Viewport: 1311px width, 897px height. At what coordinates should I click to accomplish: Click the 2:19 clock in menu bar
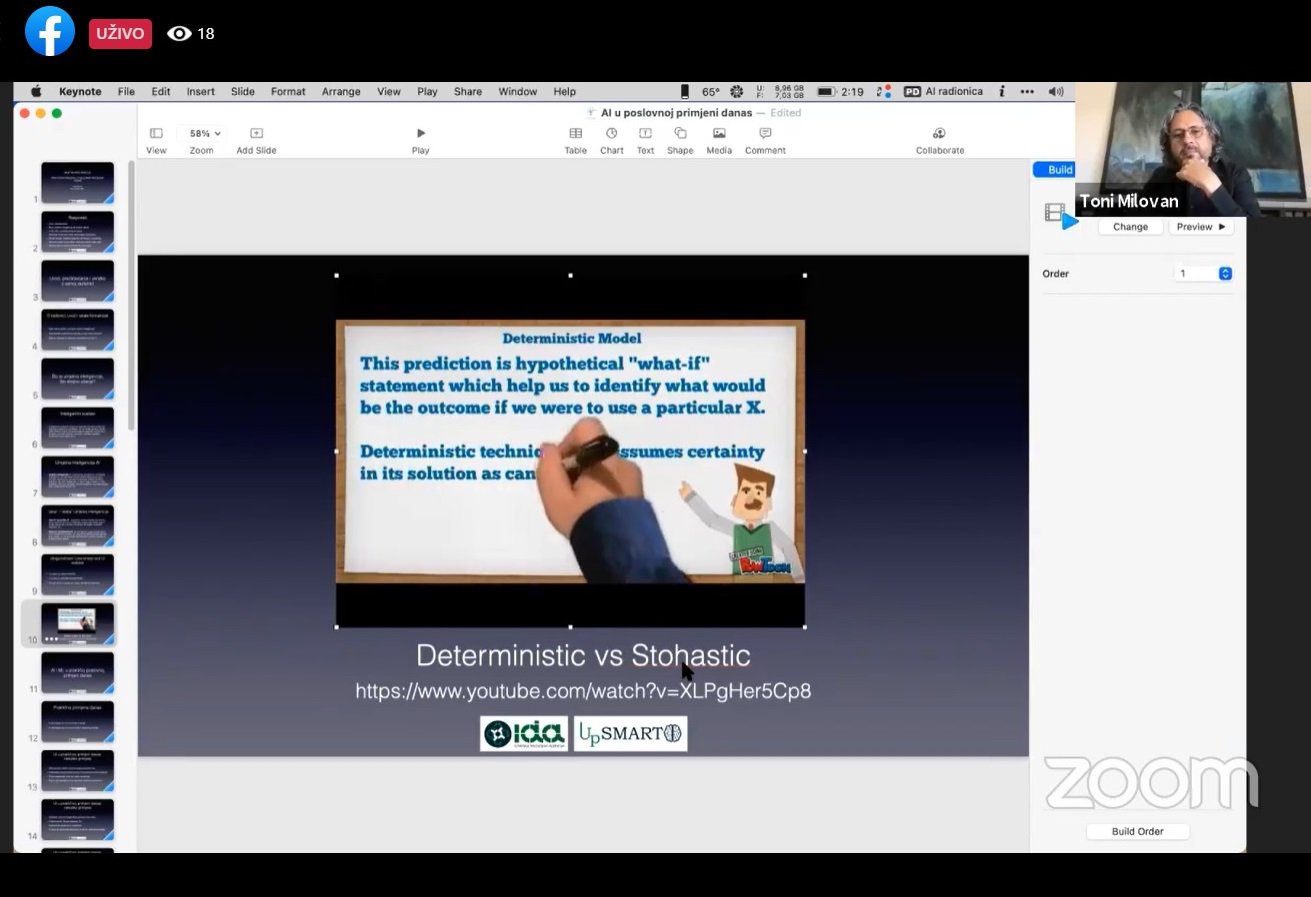pos(852,92)
